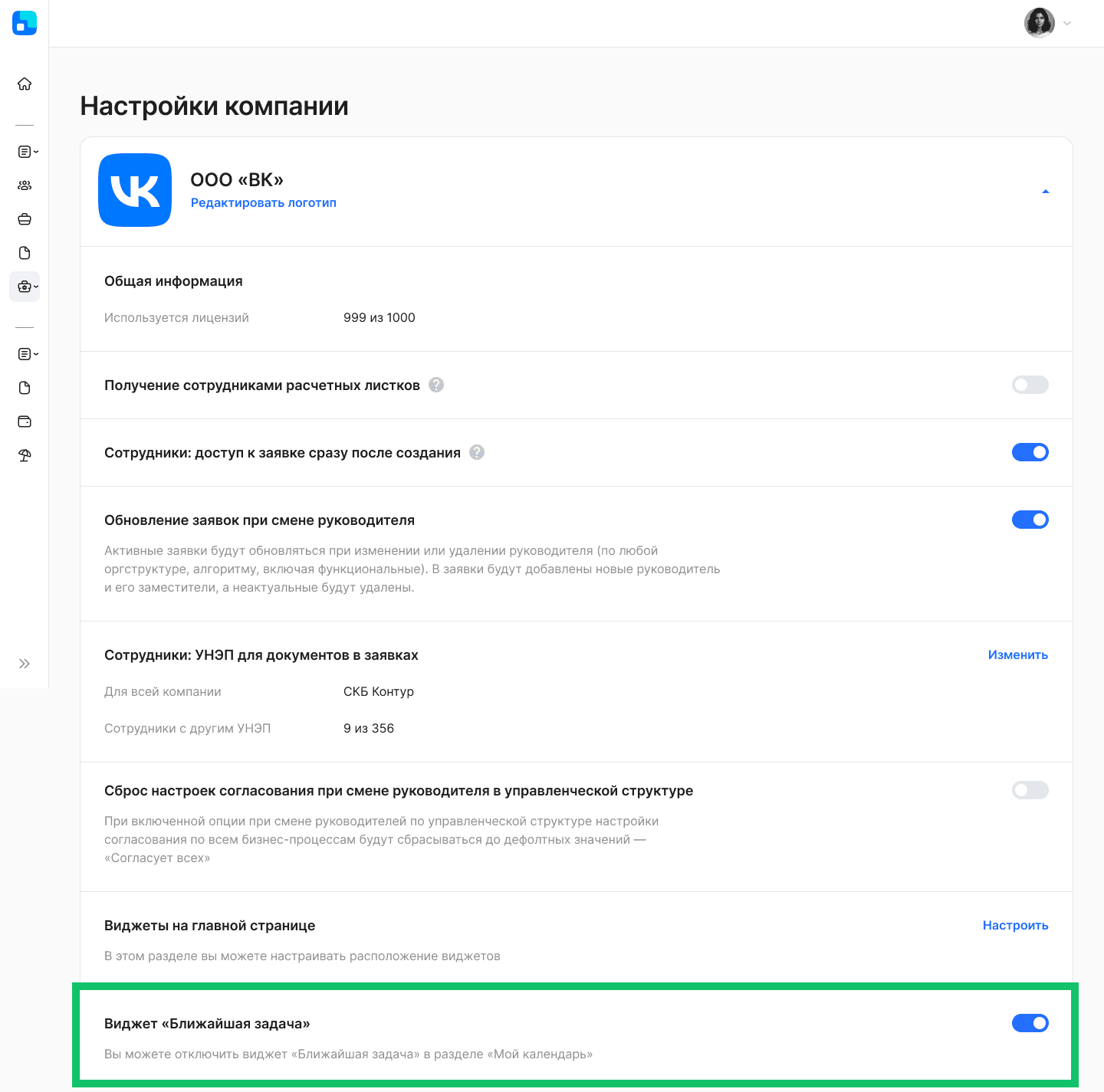Open the highlighted company settings menu item
Viewport: 1104px width, 1092px height.
[25, 287]
